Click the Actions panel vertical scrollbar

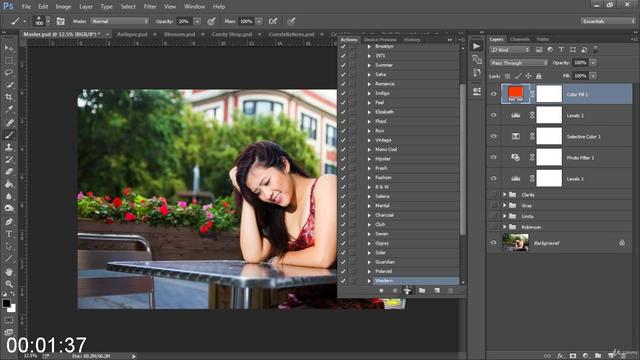pyautogui.click(x=462, y=159)
